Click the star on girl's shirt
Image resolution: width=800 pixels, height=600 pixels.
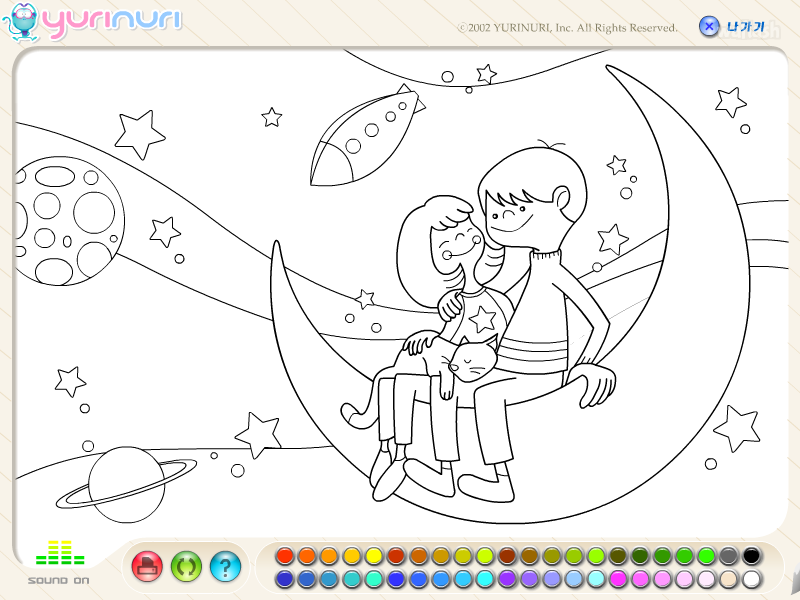point(482,319)
